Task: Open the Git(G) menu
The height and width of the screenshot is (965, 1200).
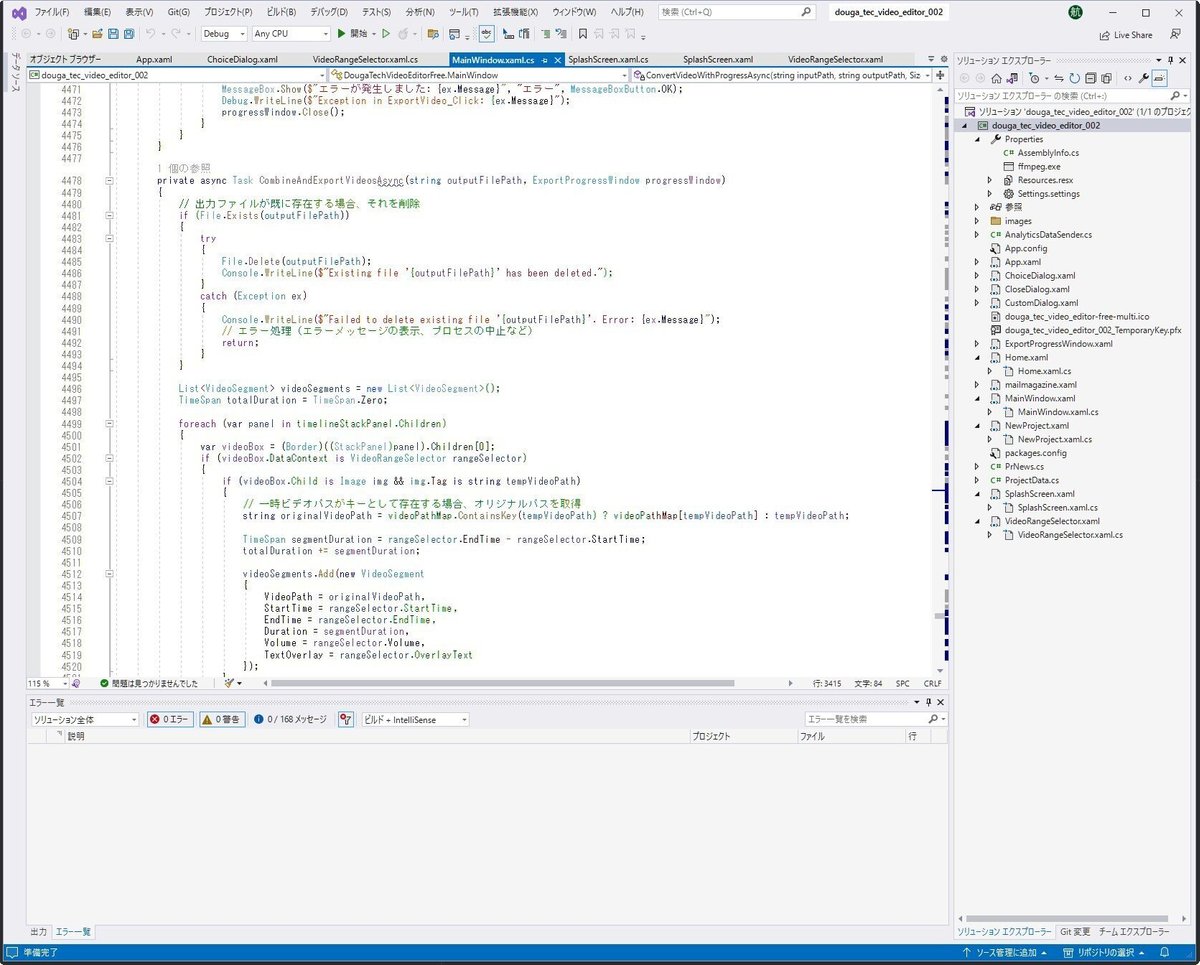Action: click(179, 13)
